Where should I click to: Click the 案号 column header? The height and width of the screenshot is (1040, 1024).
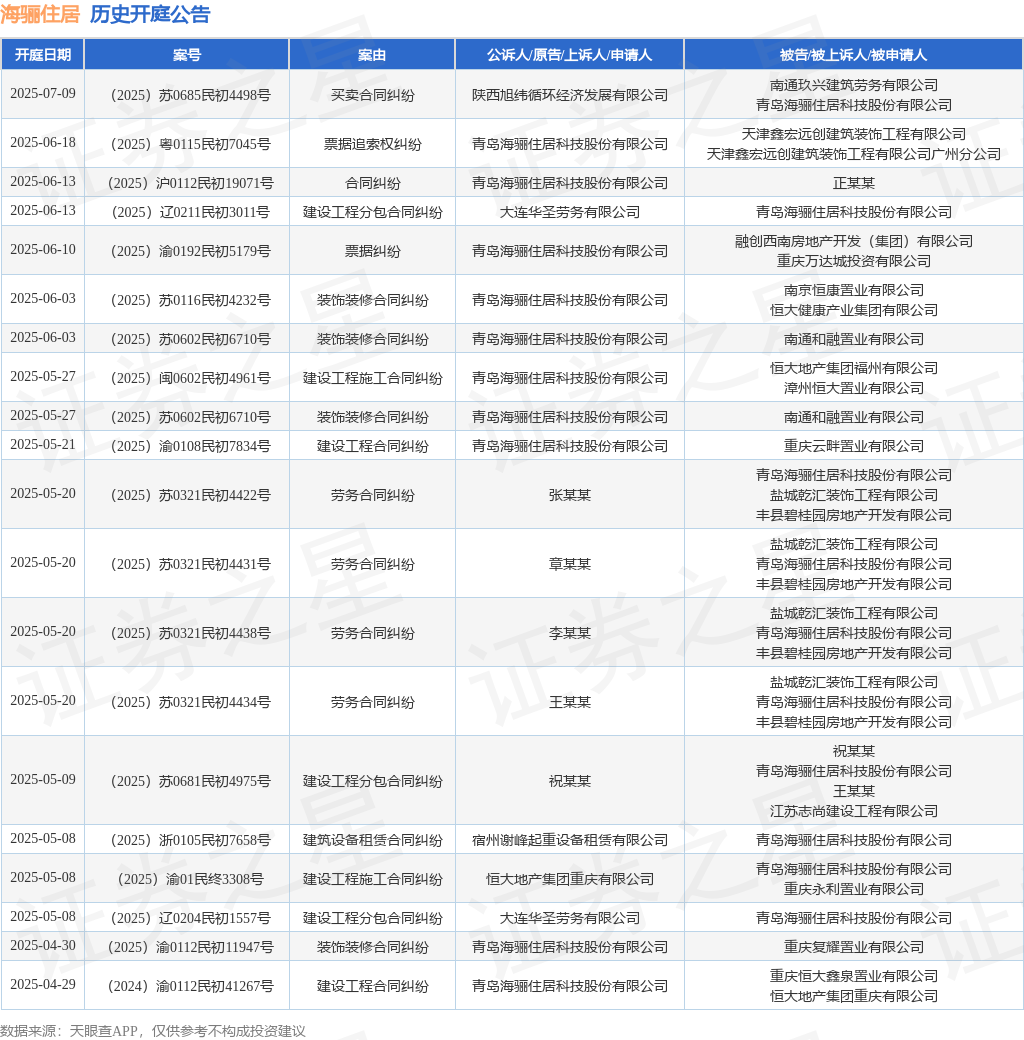(x=186, y=54)
